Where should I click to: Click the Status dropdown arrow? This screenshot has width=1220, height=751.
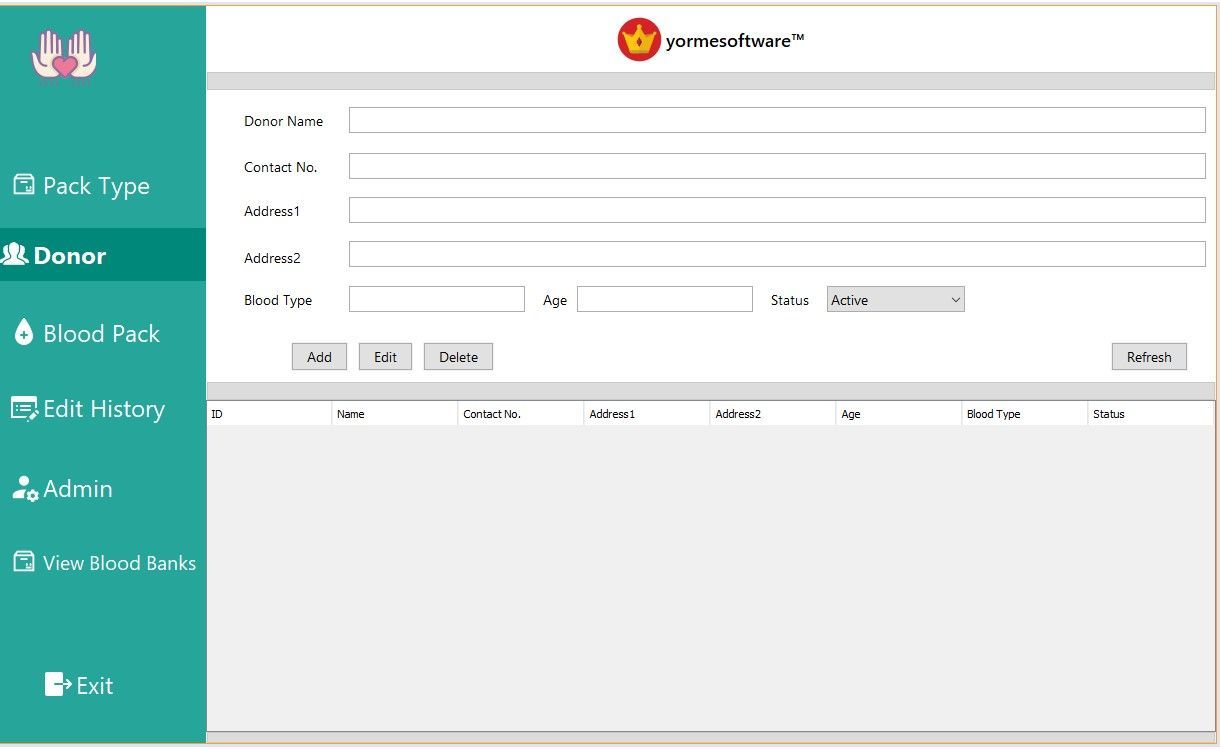coord(953,299)
